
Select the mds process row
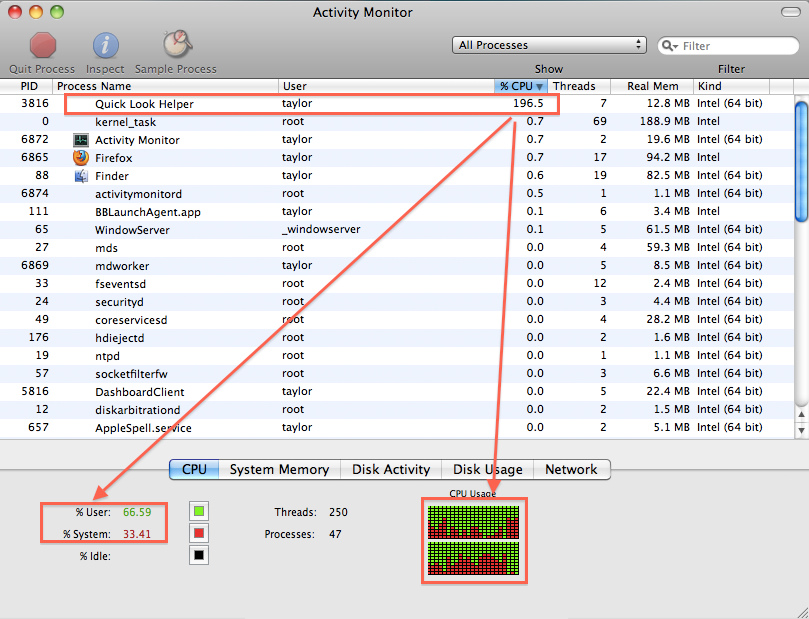pyautogui.click(x=396, y=248)
